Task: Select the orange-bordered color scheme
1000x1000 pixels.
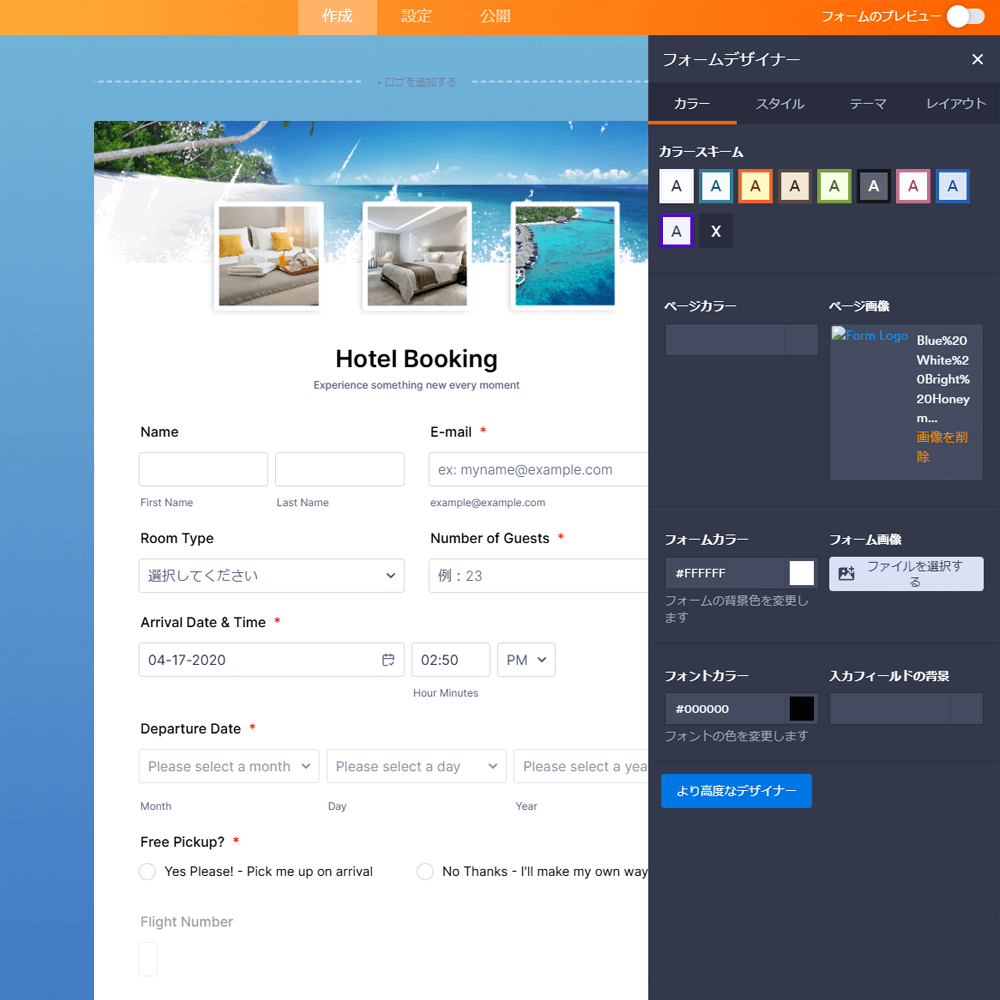Action: click(755, 186)
